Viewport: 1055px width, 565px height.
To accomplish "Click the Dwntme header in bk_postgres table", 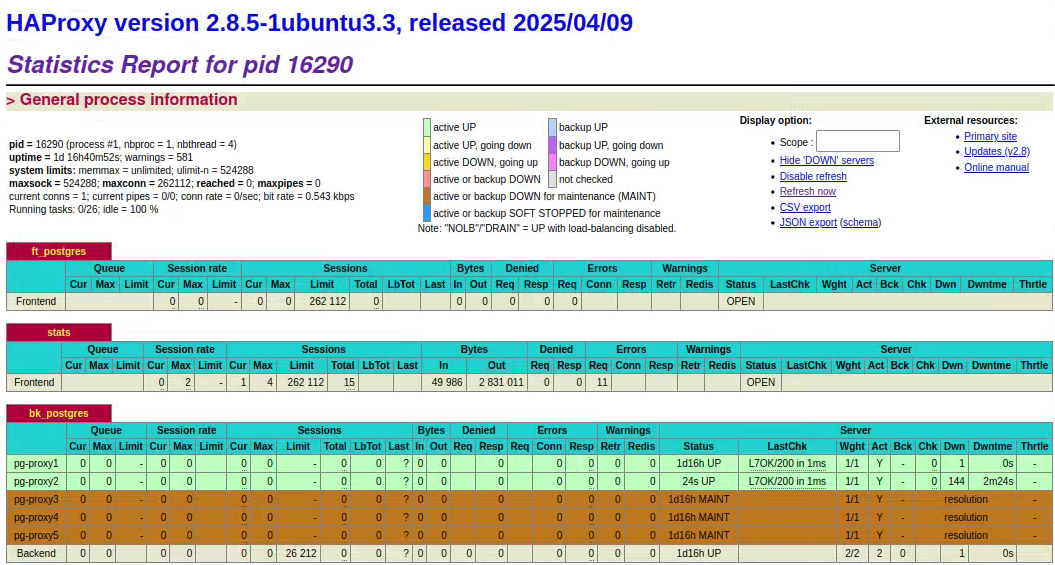I will pyautogui.click(x=992, y=446).
